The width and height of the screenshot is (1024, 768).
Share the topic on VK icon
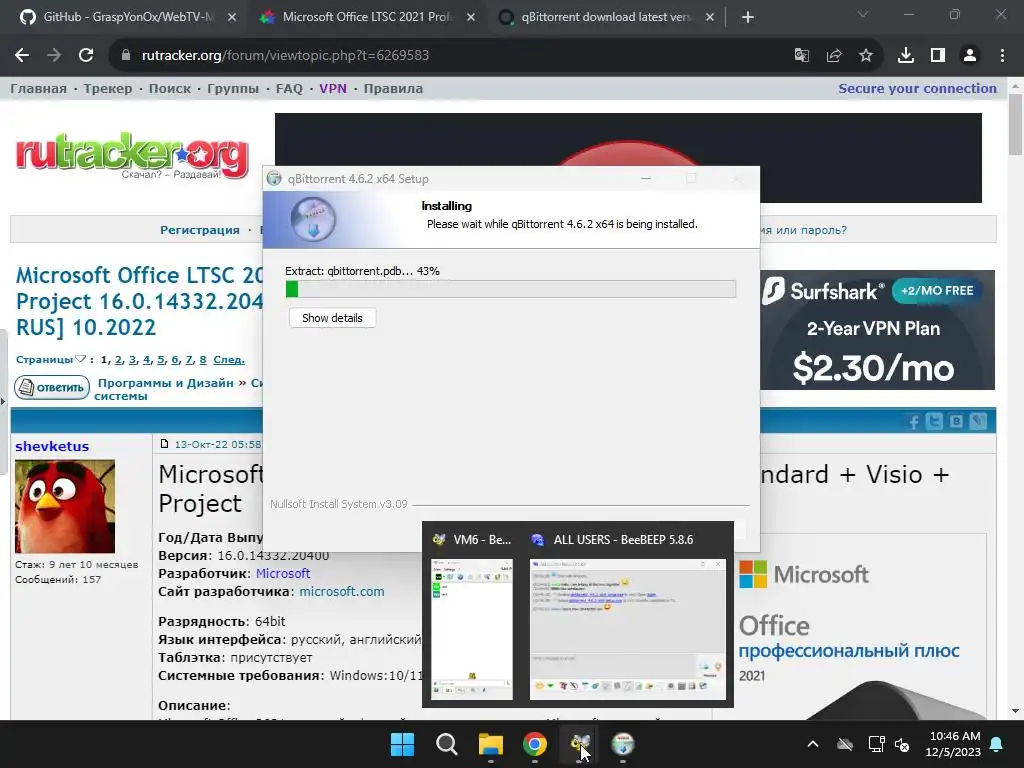[956, 422]
